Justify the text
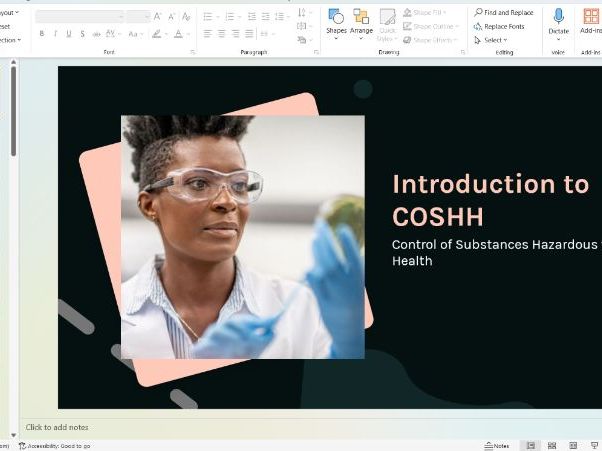The width and height of the screenshot is (602, 451). click(x=249, y=34)
